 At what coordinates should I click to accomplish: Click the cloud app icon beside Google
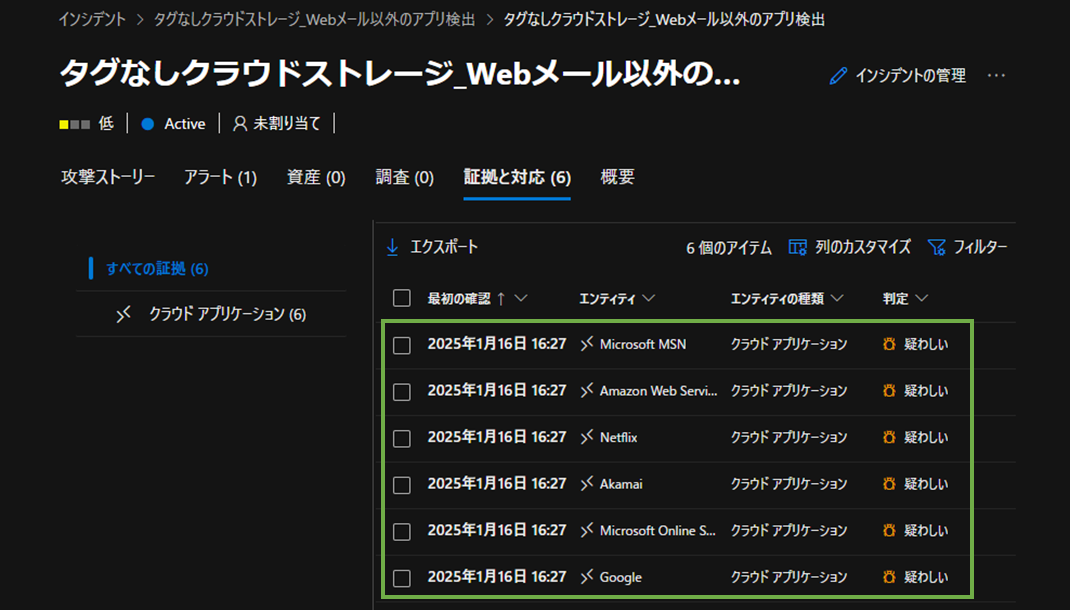point(587,577)
